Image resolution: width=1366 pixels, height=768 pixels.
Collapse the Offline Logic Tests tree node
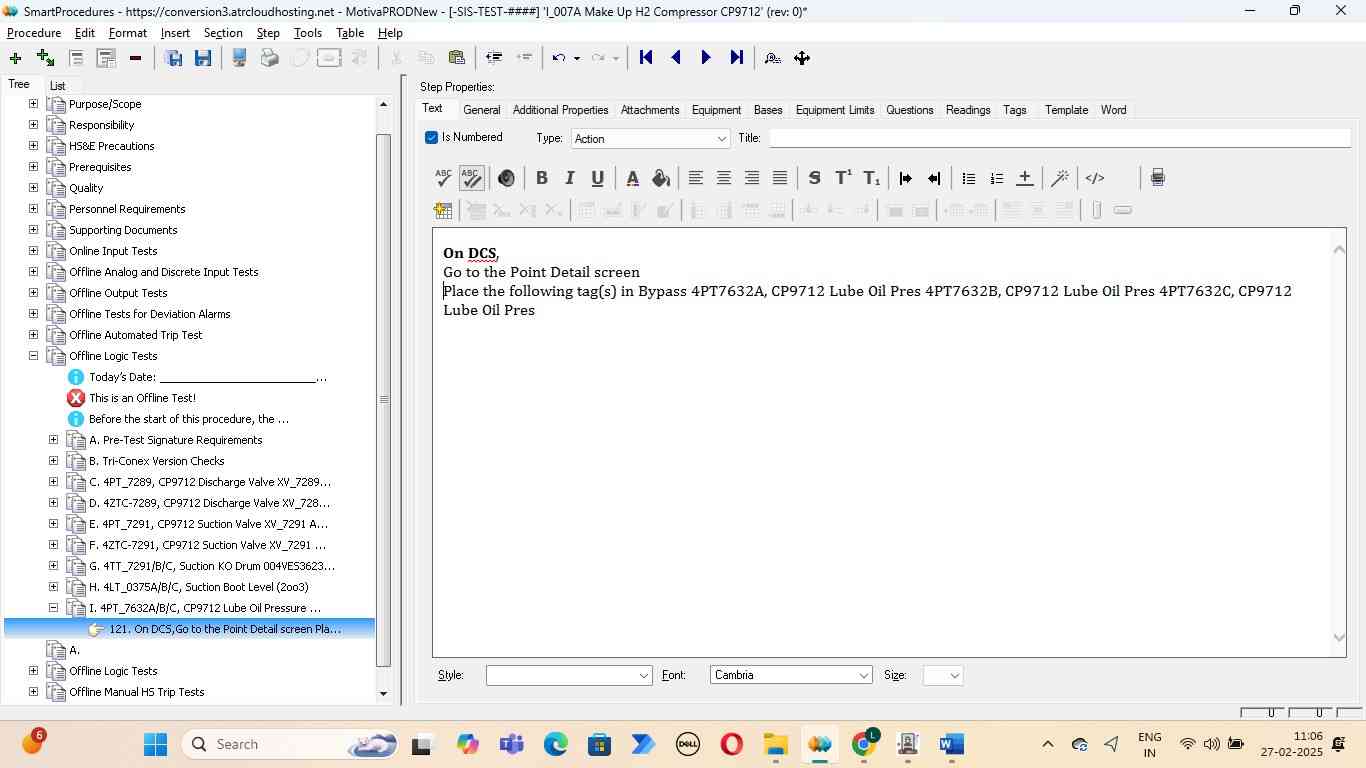pyautogui.click(x=33, y=356)
